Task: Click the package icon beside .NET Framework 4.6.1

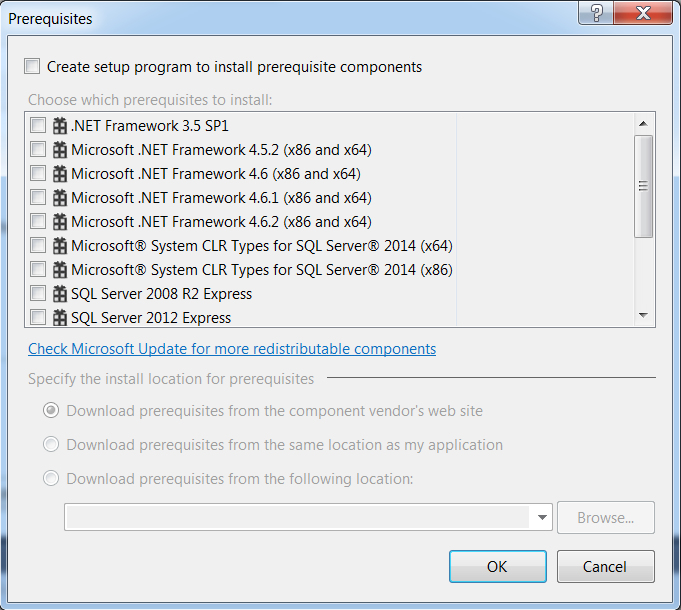Action: coord(60,198)
